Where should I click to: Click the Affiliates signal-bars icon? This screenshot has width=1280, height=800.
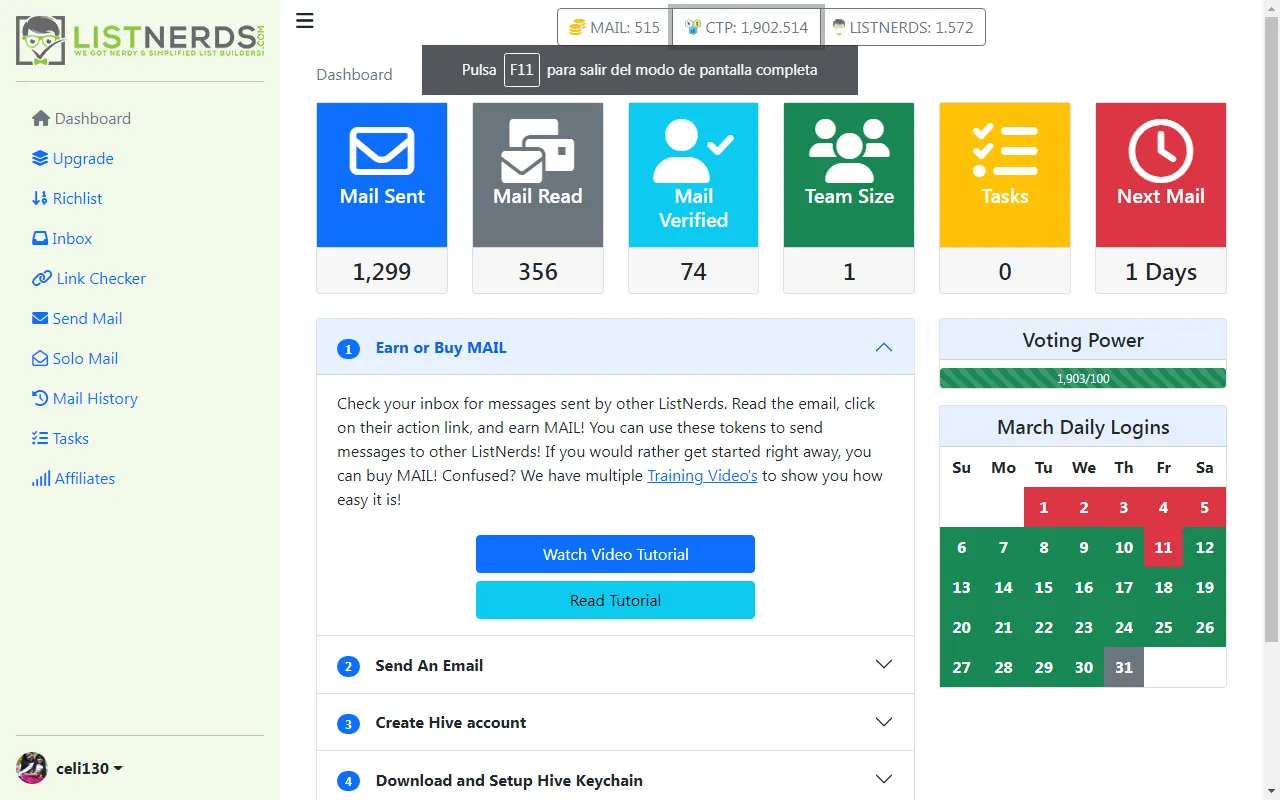click(41, 478)
